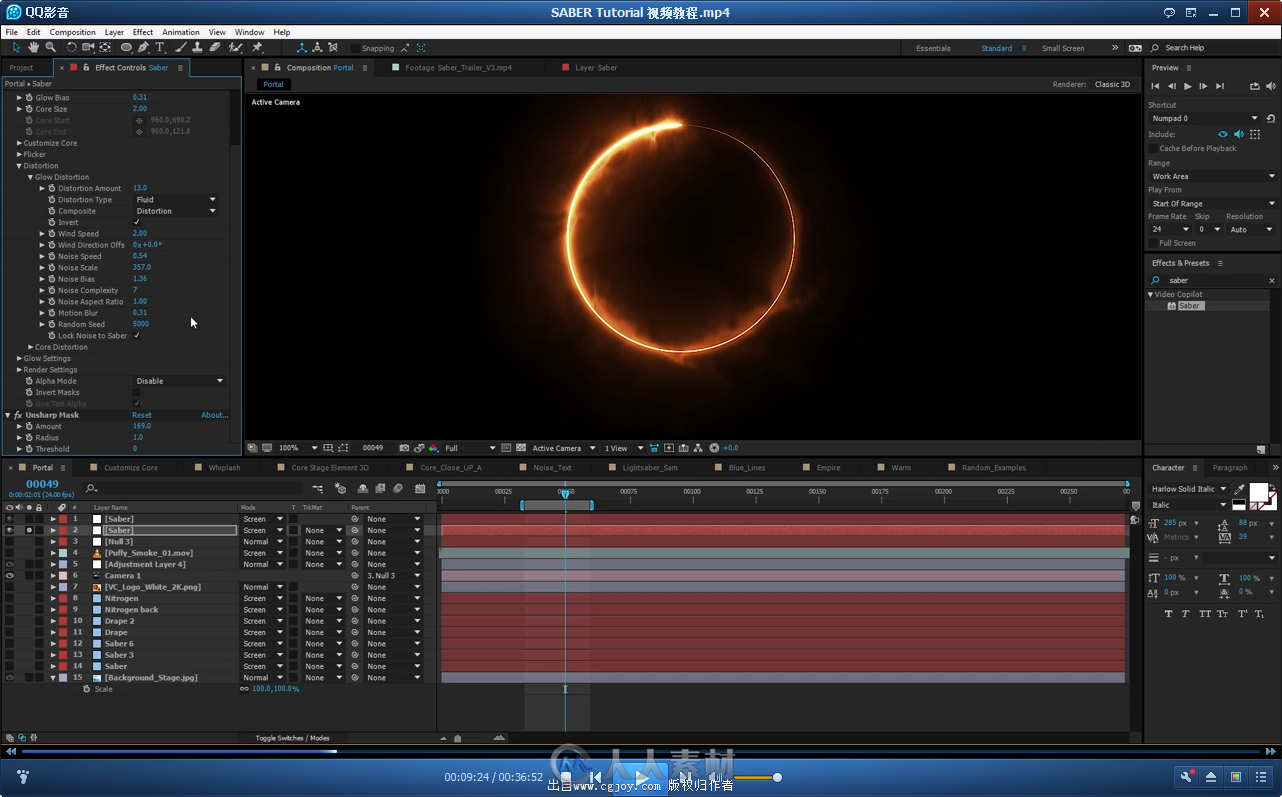The width and height of the screenshot is (1282, 797).
Task: Jump to first frame in Preview panel
Action: tap(1155, 86)
